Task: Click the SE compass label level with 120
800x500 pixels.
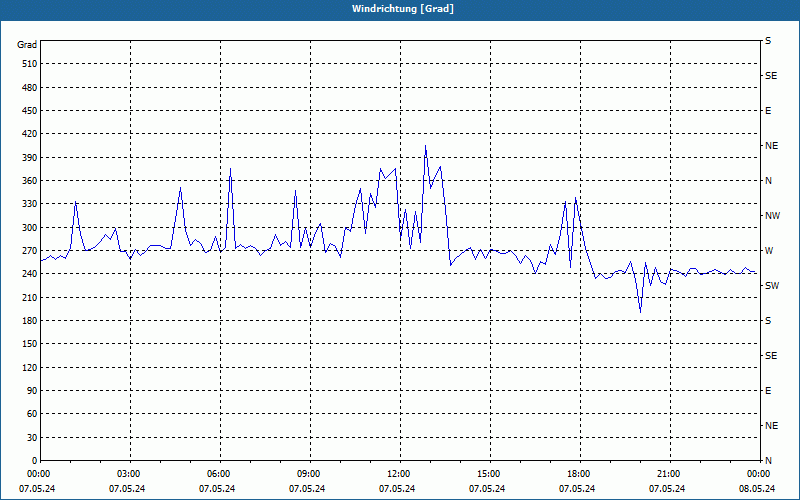Action: click(771, 356)
